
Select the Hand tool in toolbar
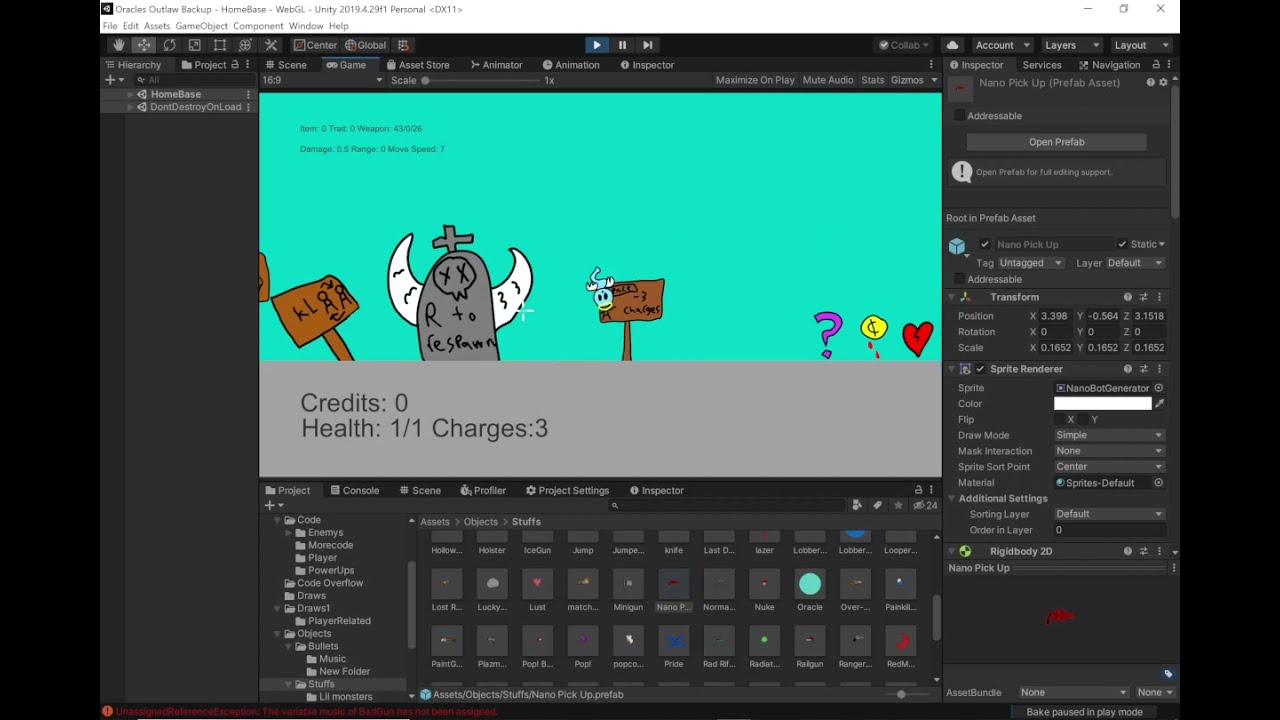click(x=118, y=45)
